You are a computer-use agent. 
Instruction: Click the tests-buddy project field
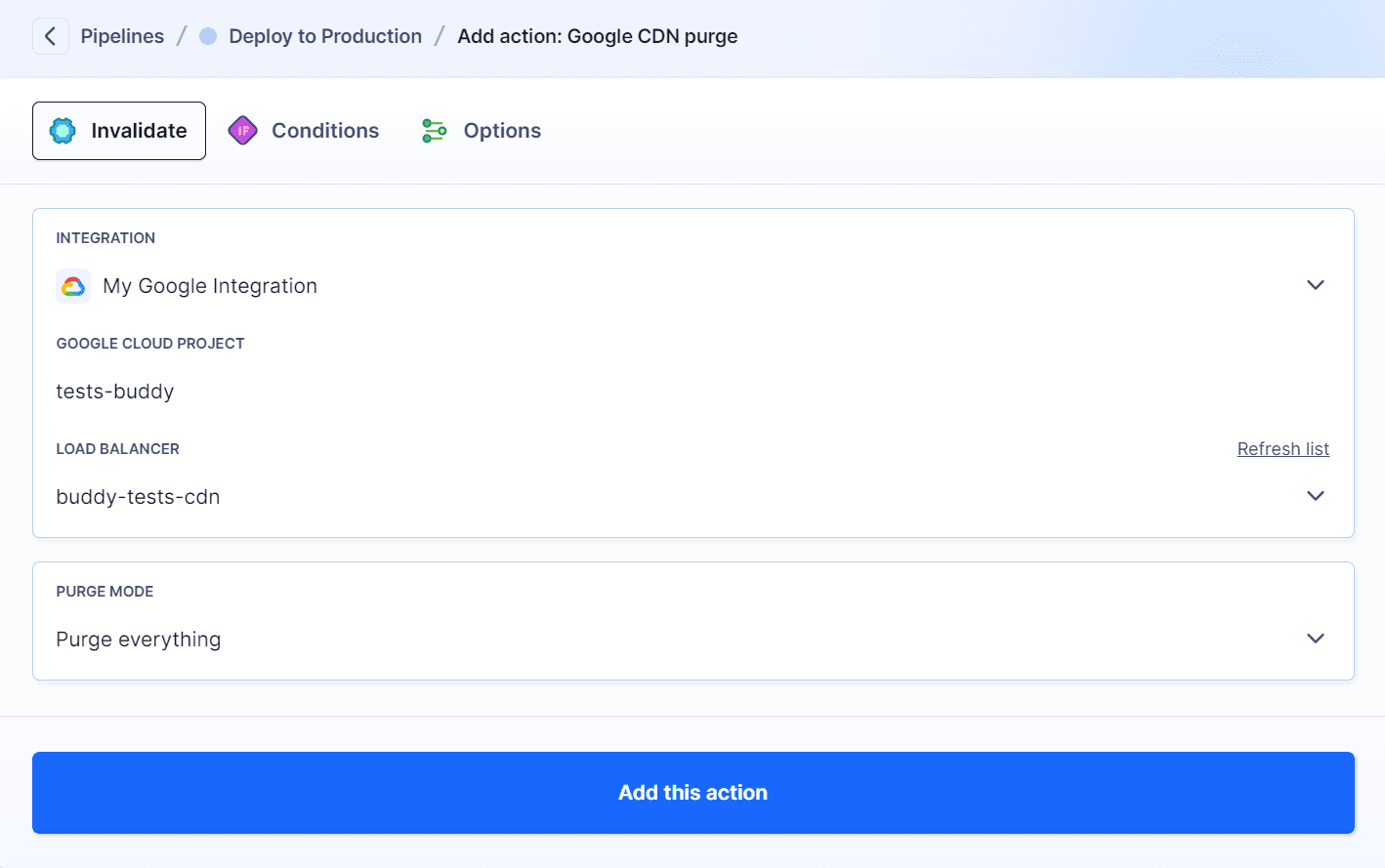click(114, 391)
